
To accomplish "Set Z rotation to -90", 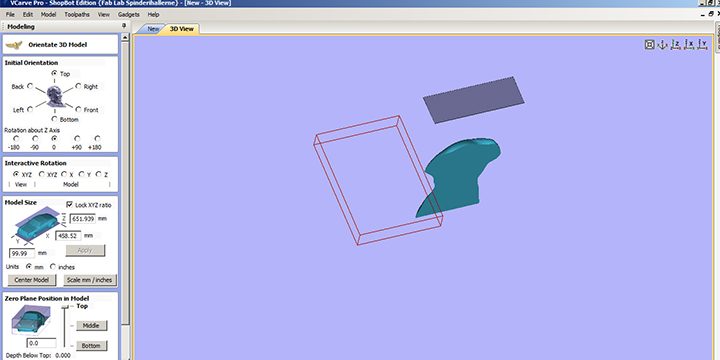I will [x=35, y=138].
